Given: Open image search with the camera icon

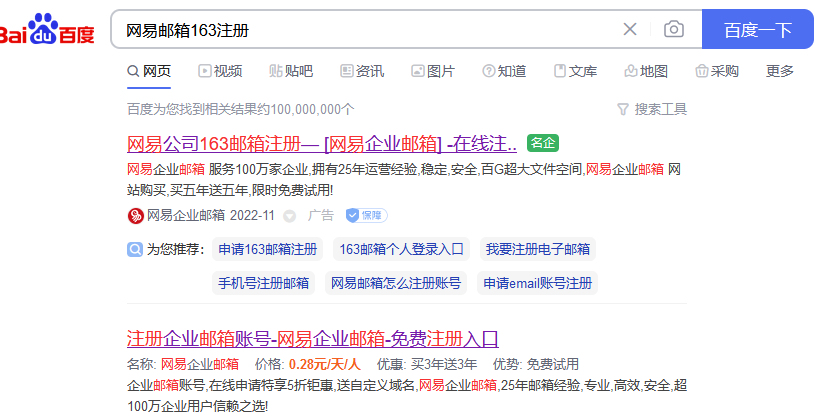Looking at the screenshot, I should [674, 29].
